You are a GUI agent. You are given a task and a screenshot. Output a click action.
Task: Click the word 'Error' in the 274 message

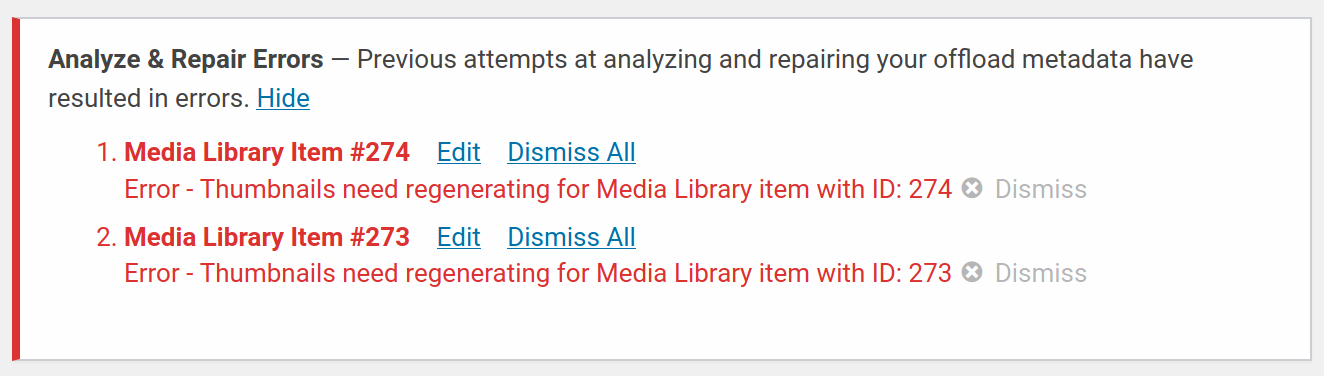(x=152, y=189)
